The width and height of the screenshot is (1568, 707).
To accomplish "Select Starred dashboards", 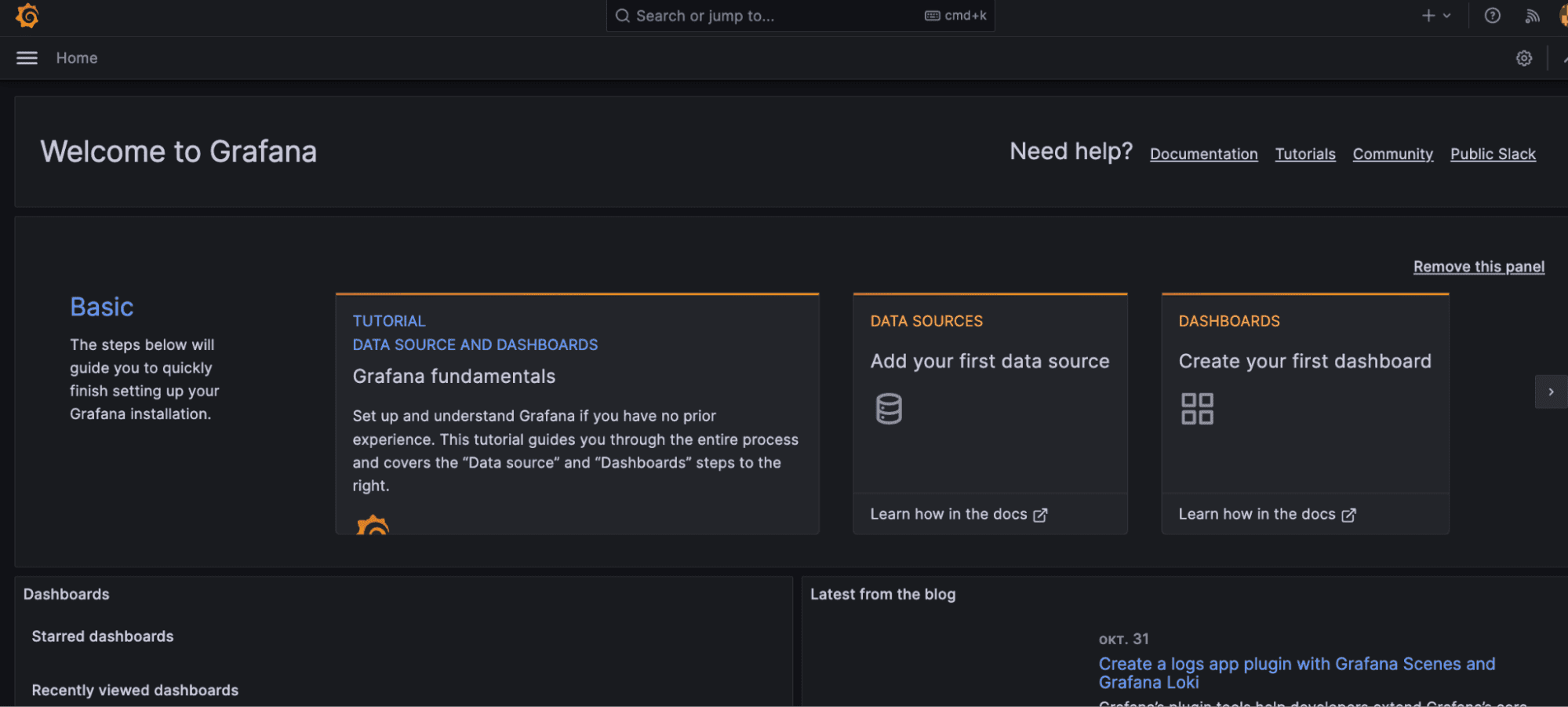I will (x=102, y=636).
